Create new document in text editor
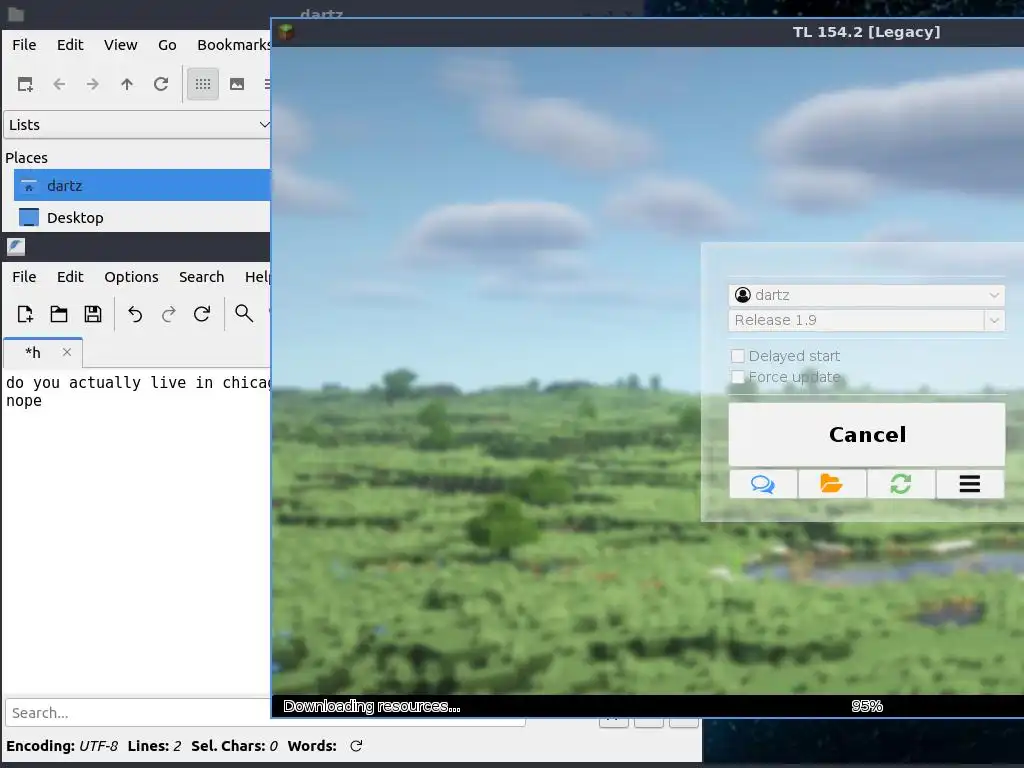The width and height of the screenshot is (1024, 768). coord(25,314)
